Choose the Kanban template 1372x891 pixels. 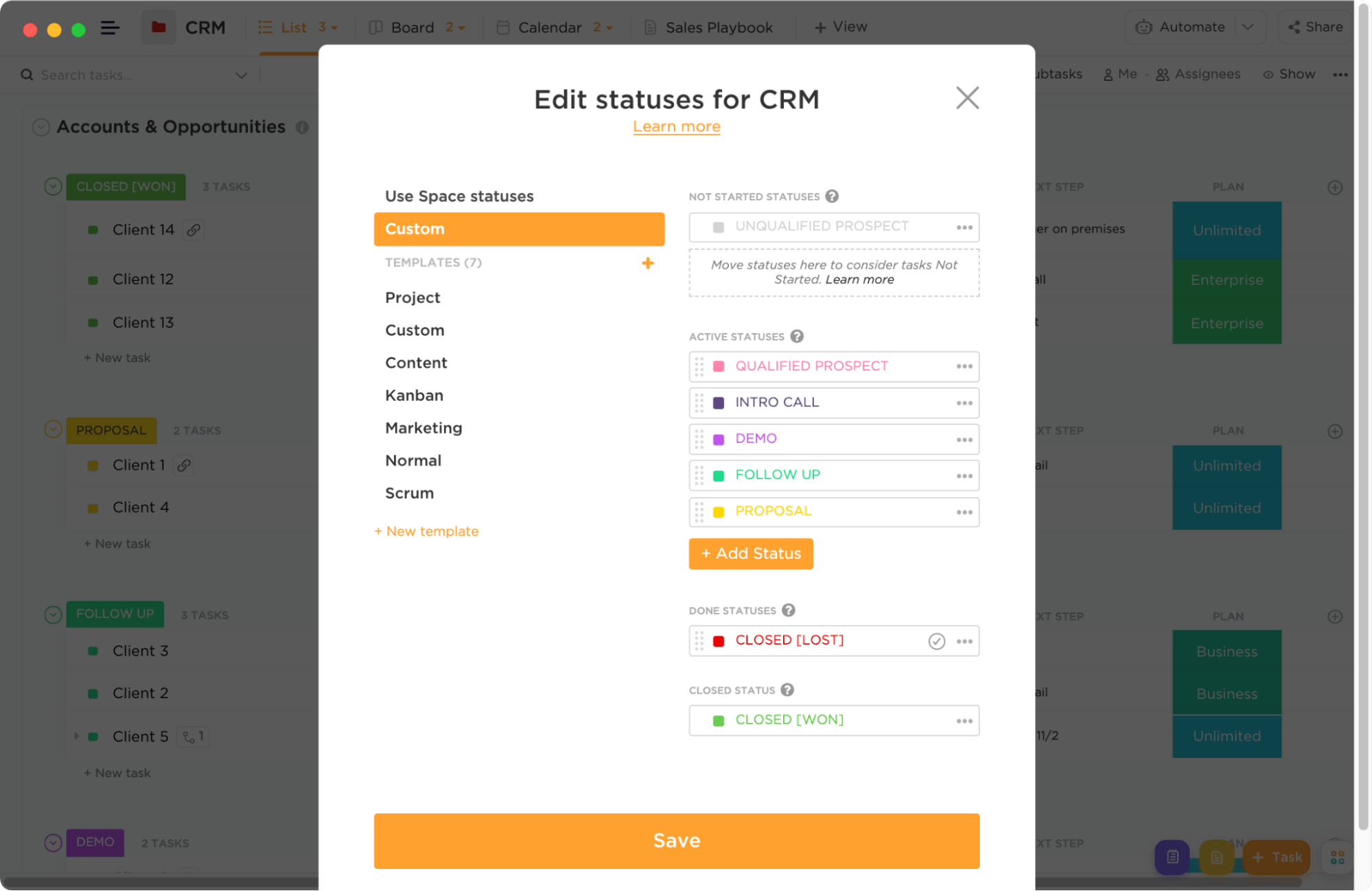(414, 395)
